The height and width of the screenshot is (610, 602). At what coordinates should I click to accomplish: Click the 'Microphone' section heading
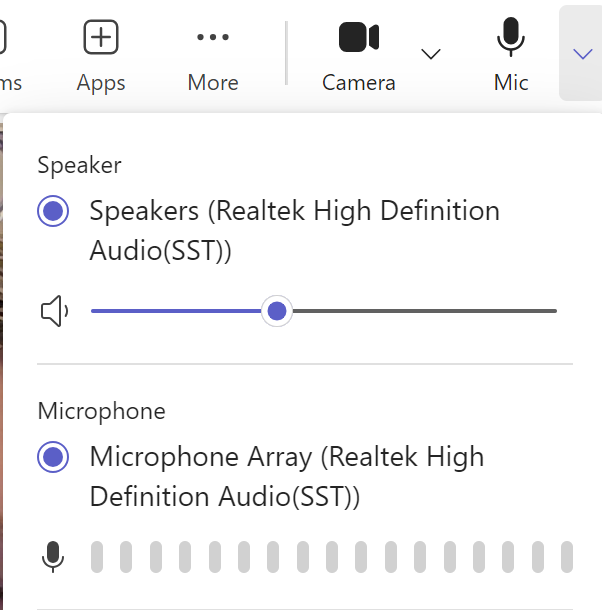click(x=102, y=411)
